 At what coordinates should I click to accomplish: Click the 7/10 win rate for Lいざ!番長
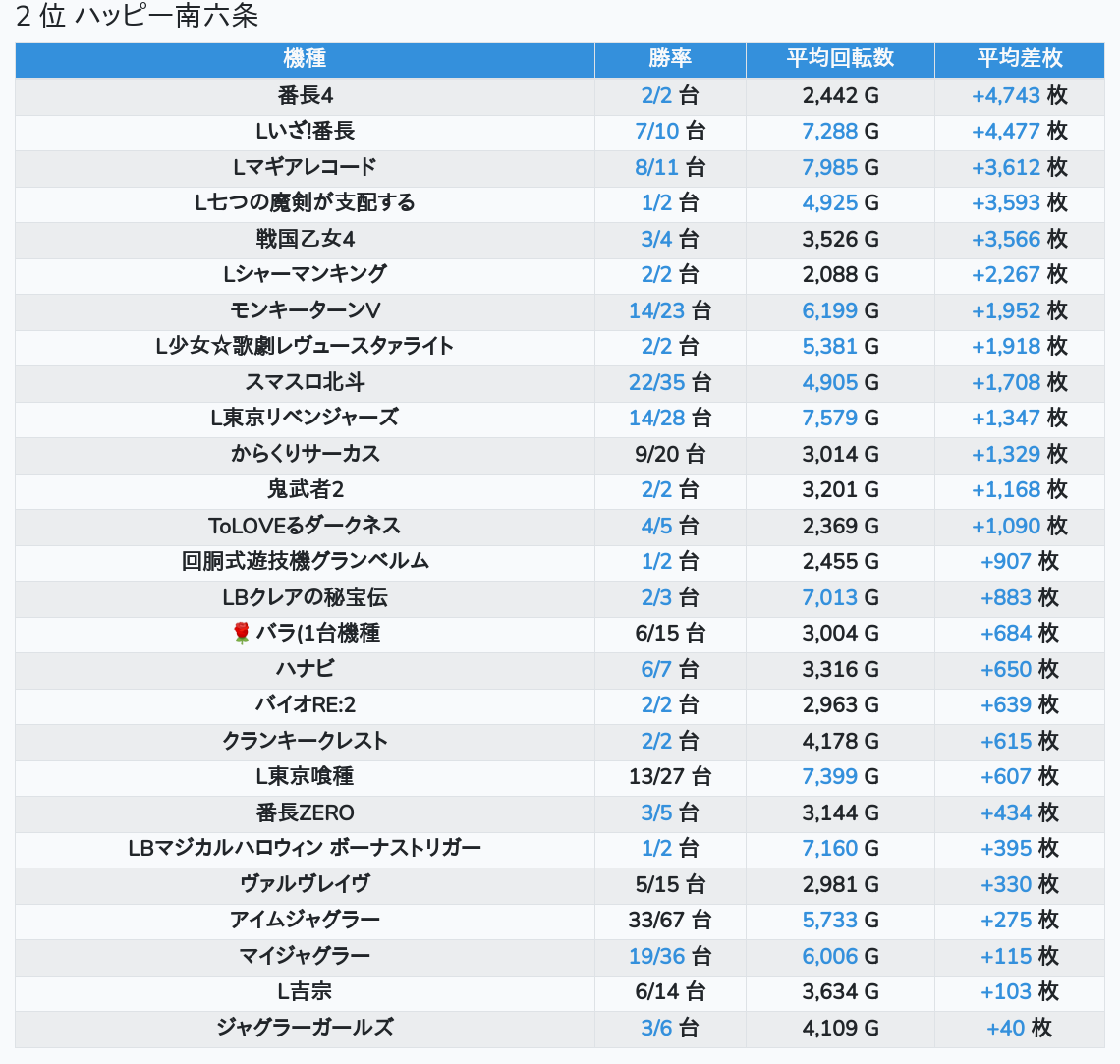(x=656, y=132)
